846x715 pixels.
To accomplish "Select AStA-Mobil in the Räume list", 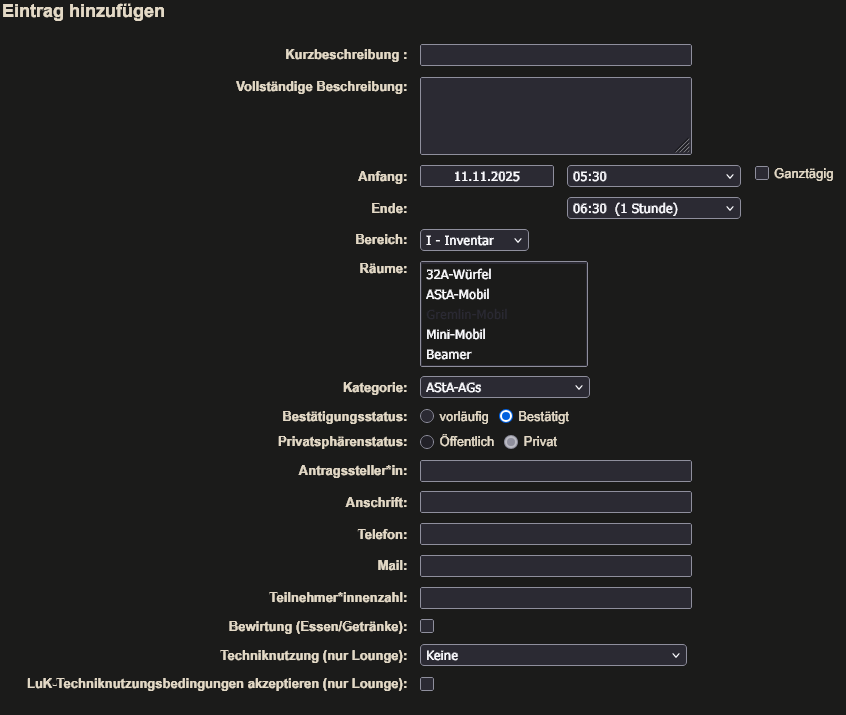I will click(x=458, y=294).
